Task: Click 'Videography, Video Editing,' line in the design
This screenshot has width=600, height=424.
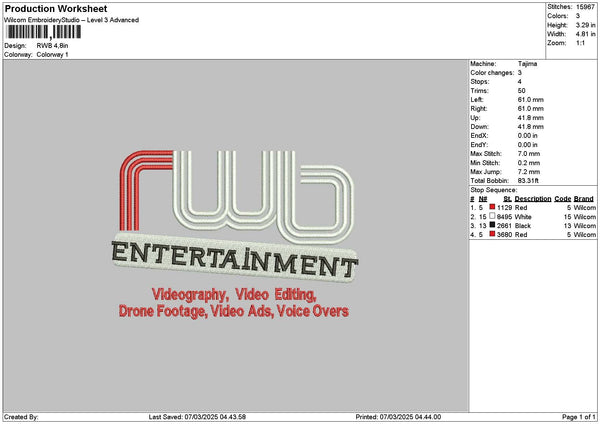Action: 234,295
